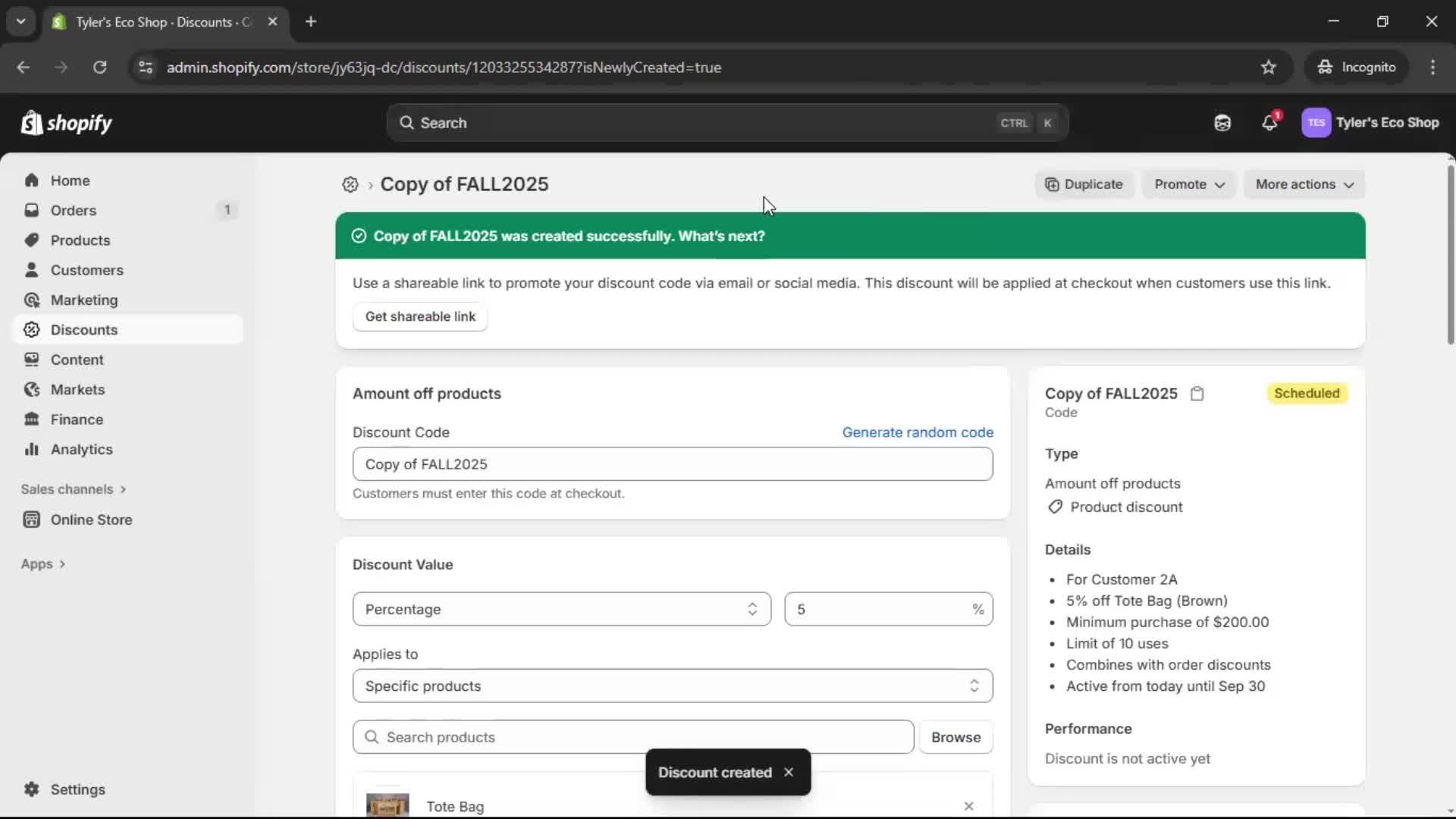Open the Settings gear icon
The height and width of the screenshot is (819, 1456).
pos(31,789)
